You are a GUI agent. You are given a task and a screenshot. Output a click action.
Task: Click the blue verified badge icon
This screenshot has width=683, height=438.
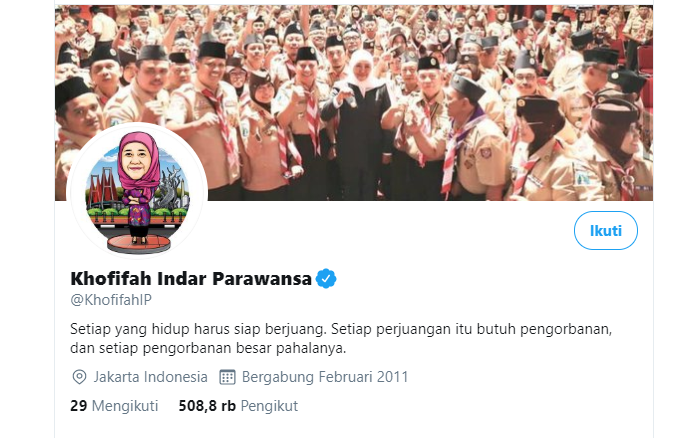[326, 279]
